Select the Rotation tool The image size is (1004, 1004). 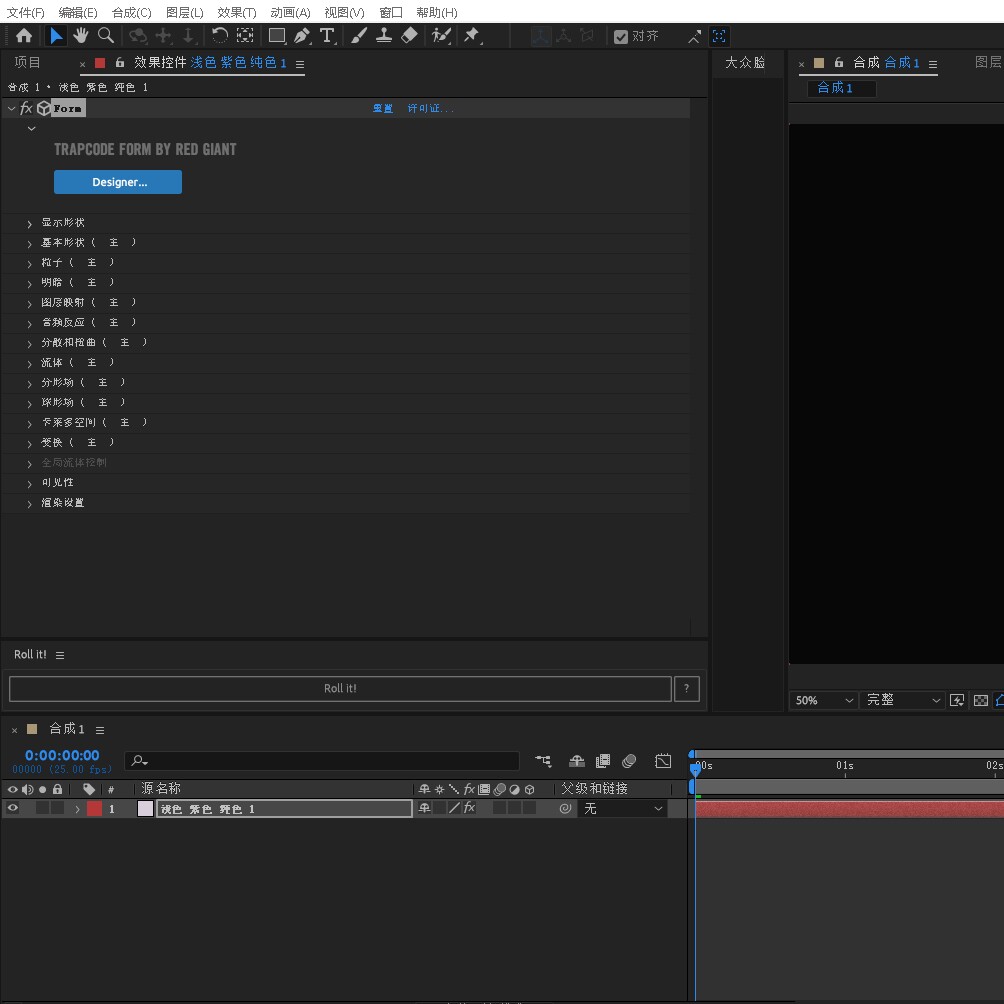[x=220, y=36]
